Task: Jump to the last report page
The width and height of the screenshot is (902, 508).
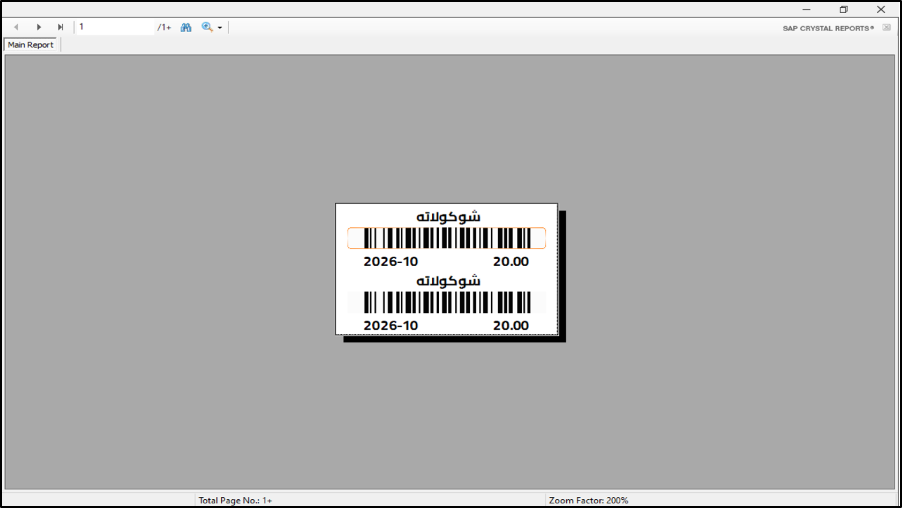Action: [60, 27]
